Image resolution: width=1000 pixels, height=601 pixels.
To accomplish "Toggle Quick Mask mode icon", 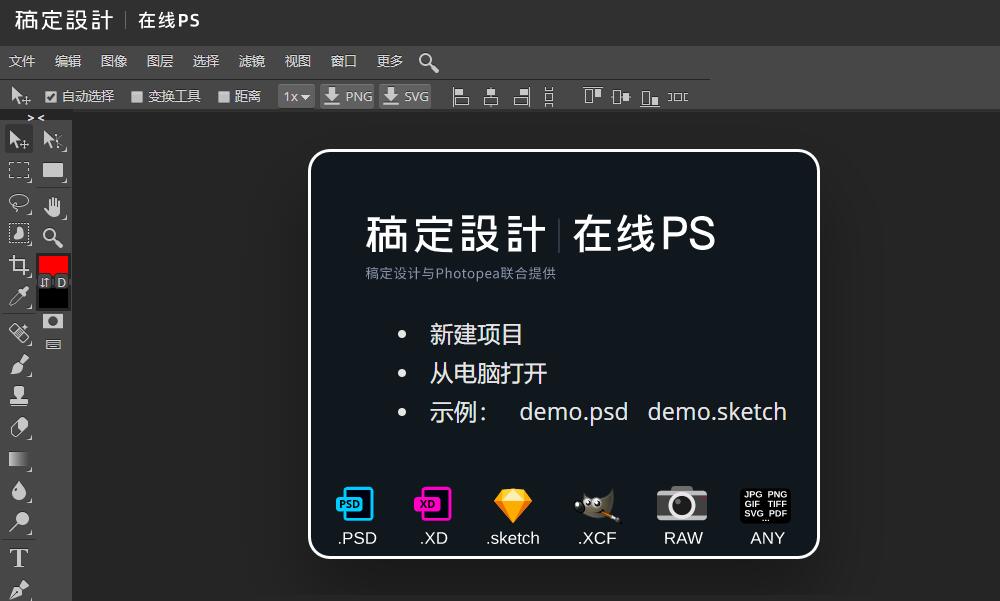I will 53,321.
